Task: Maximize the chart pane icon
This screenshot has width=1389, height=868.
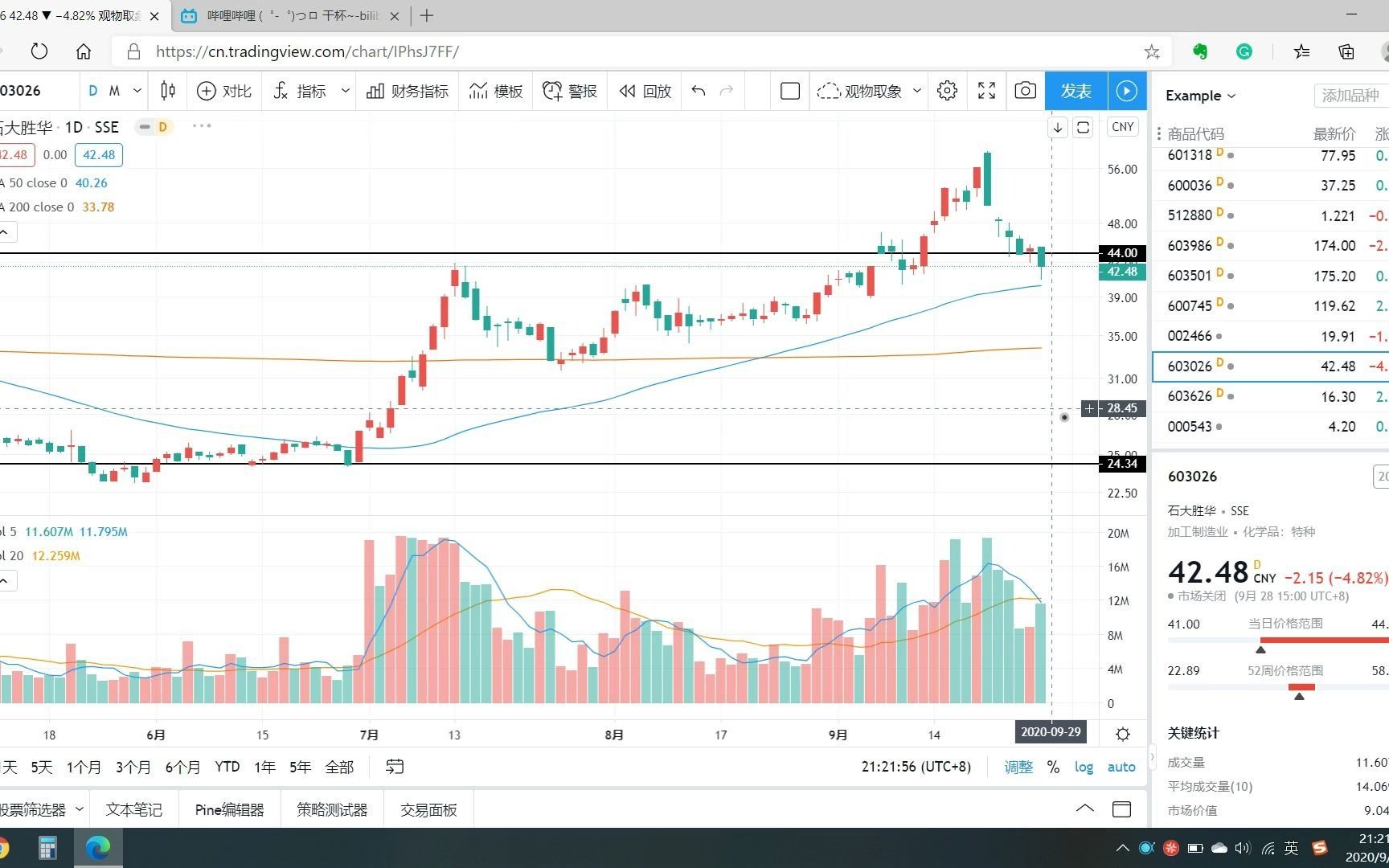Action: coord(1084,128)
